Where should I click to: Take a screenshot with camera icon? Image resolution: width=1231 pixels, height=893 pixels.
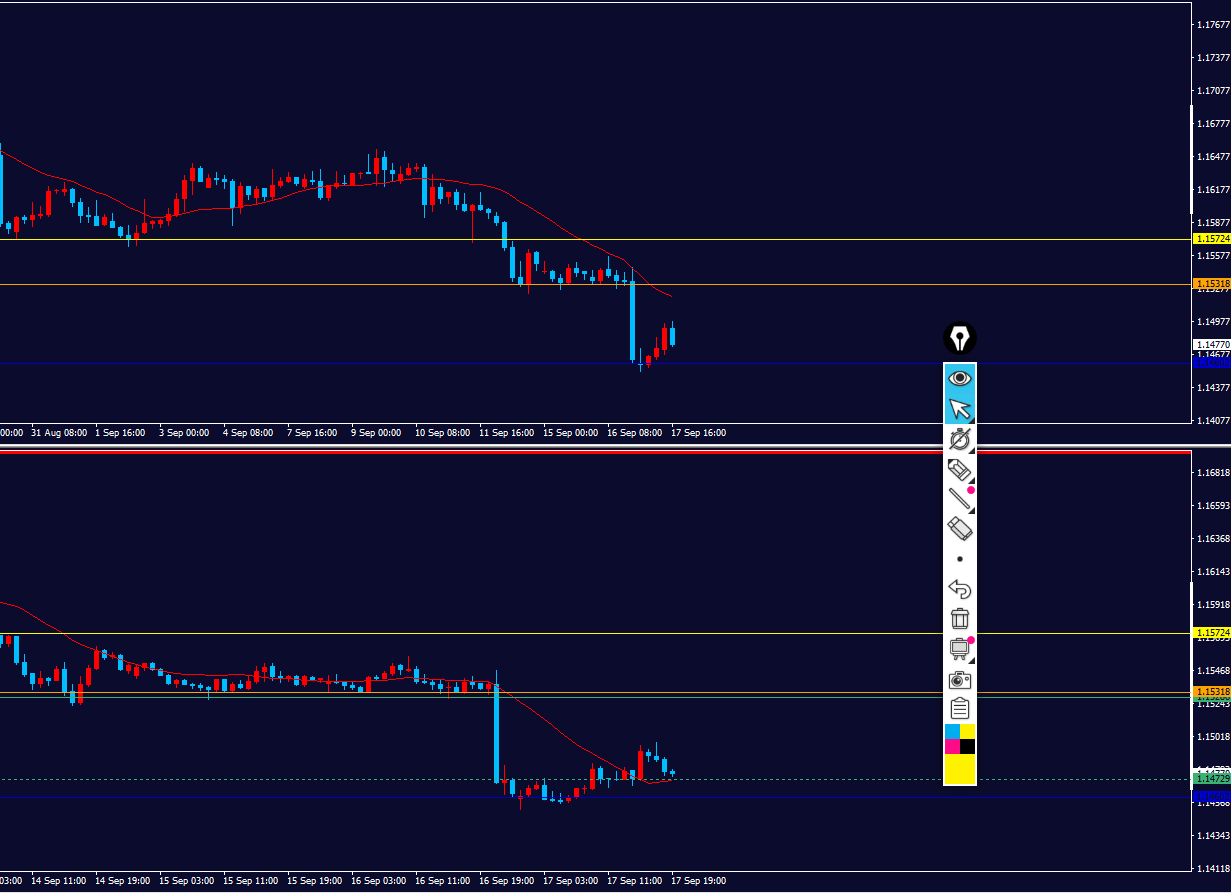pyautogui.click(x=960, y=680)
